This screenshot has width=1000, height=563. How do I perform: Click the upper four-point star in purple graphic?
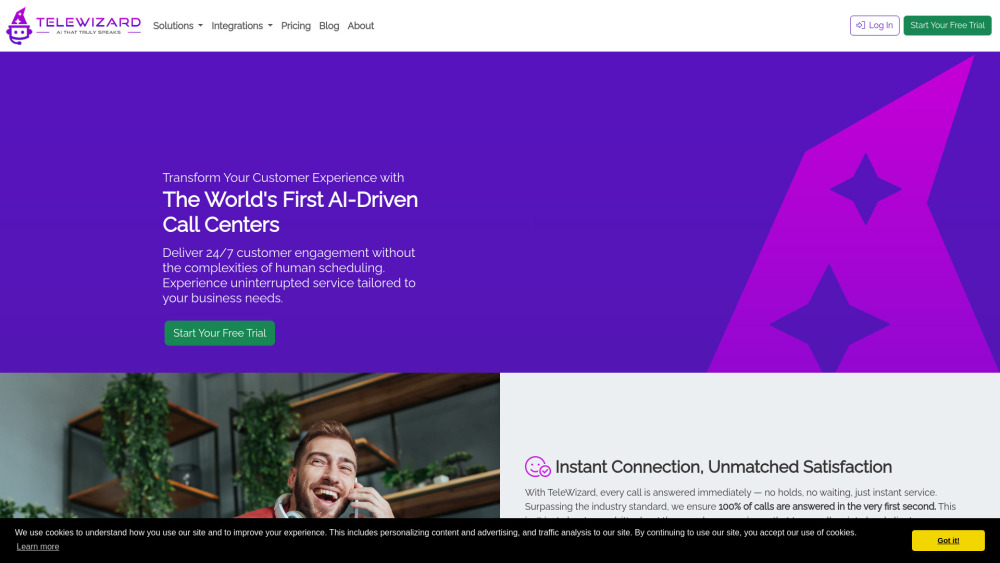(x=866, y=188)
